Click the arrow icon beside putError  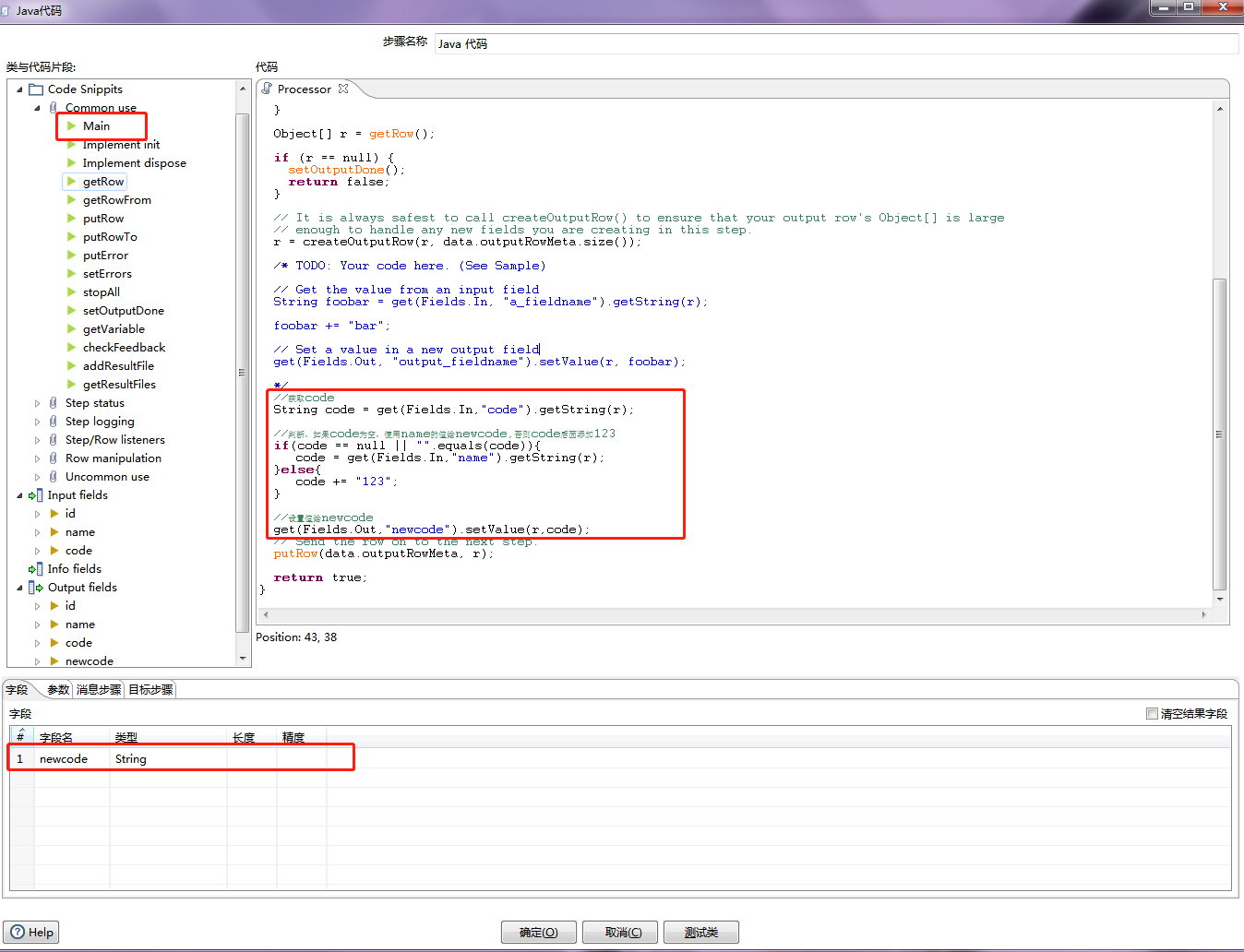[72, 256]
